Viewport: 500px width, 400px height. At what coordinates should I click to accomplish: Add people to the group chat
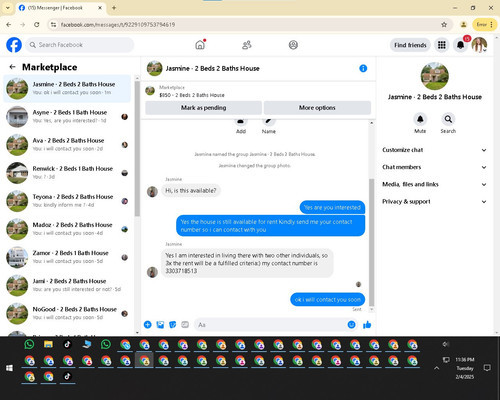click(x=241, y=125)
